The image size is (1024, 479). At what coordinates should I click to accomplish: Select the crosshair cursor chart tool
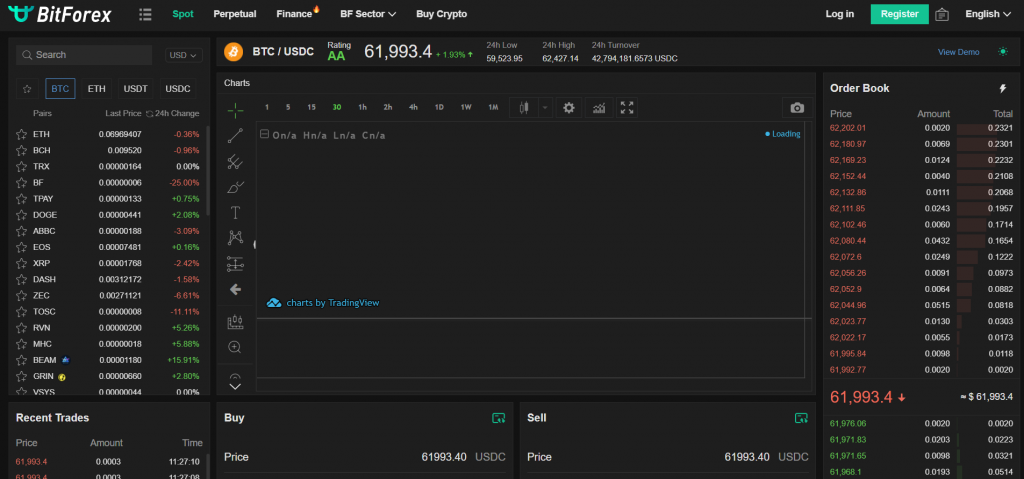[235, 110]
